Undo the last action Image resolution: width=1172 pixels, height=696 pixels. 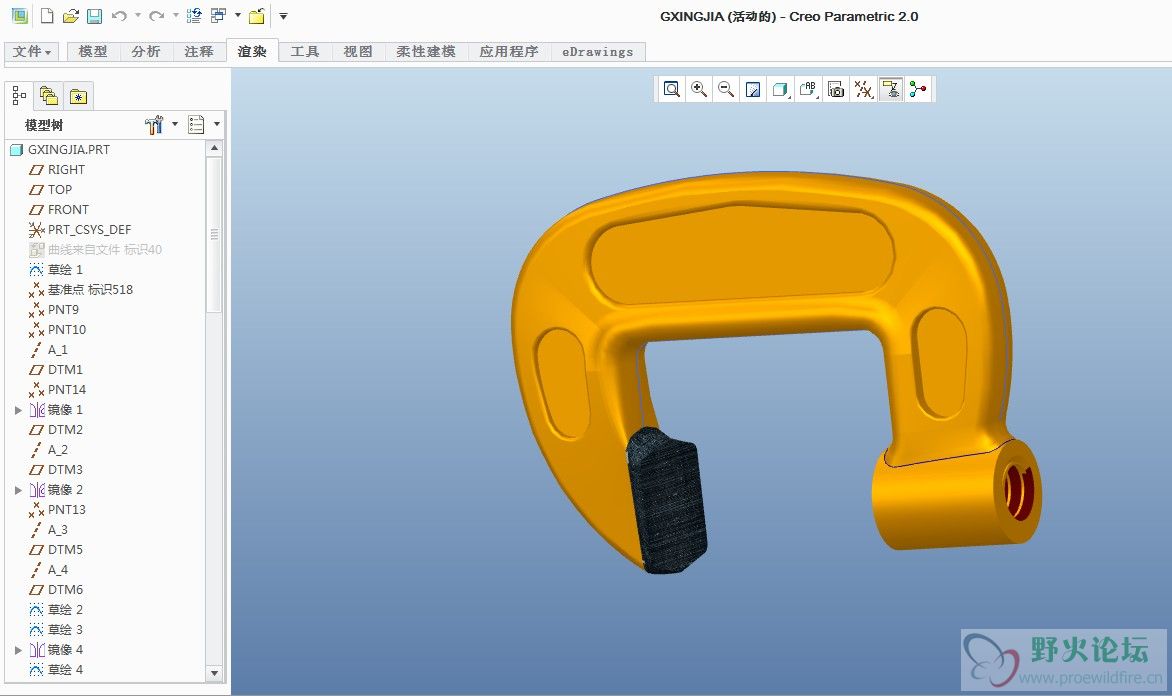coord(119,16)
